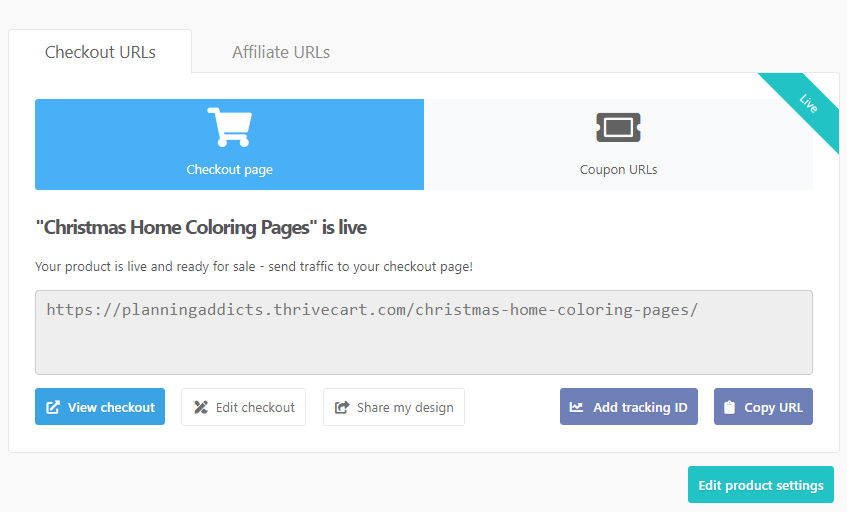Open View checkout
This screenshot has width=847, height=512.
coord(100,407)
